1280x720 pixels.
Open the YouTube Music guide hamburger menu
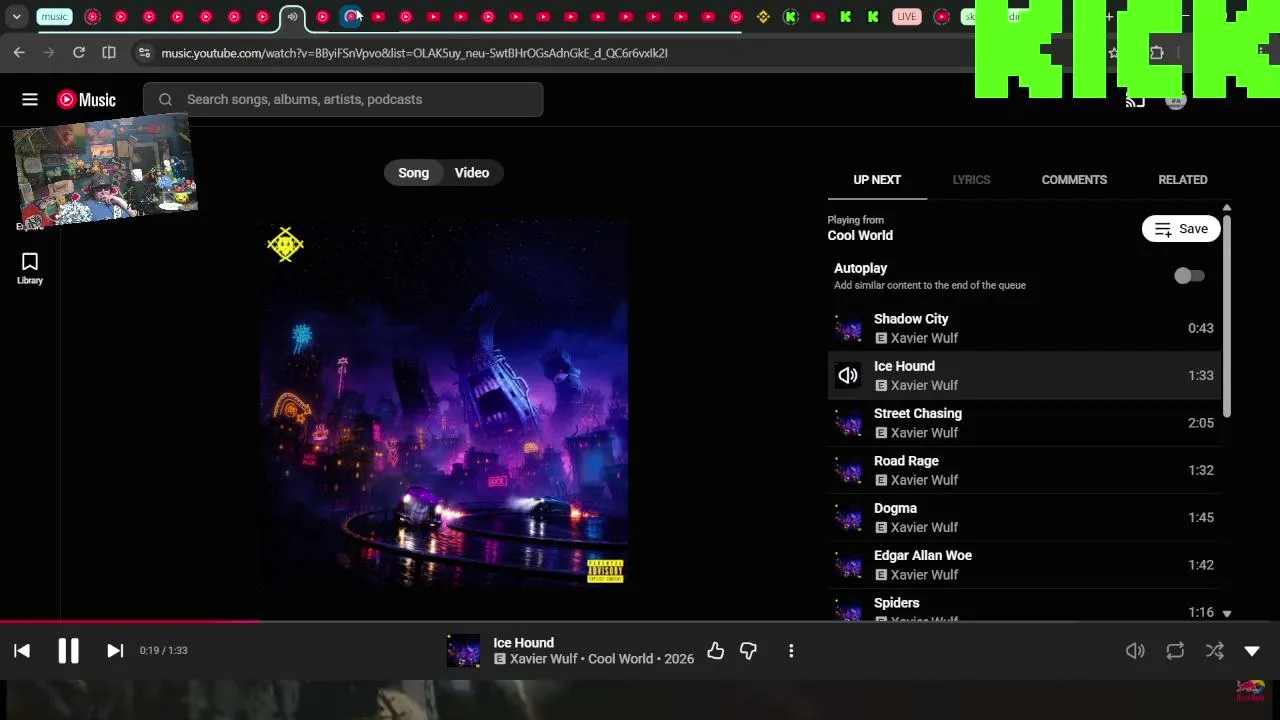click(x=30, y=99)
